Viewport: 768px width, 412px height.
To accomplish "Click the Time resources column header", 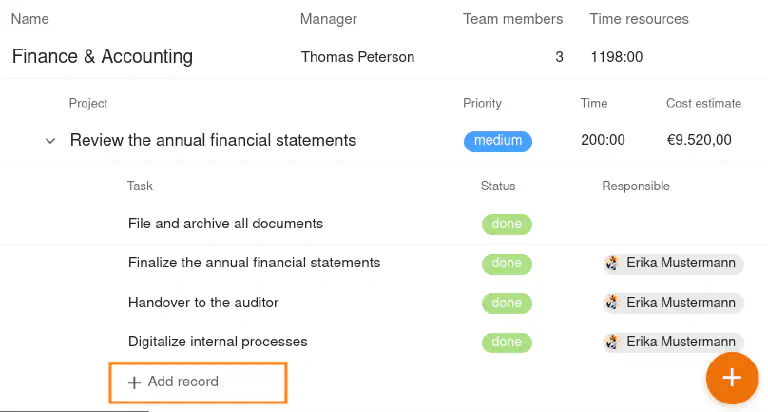I will (x=639, y=19).
